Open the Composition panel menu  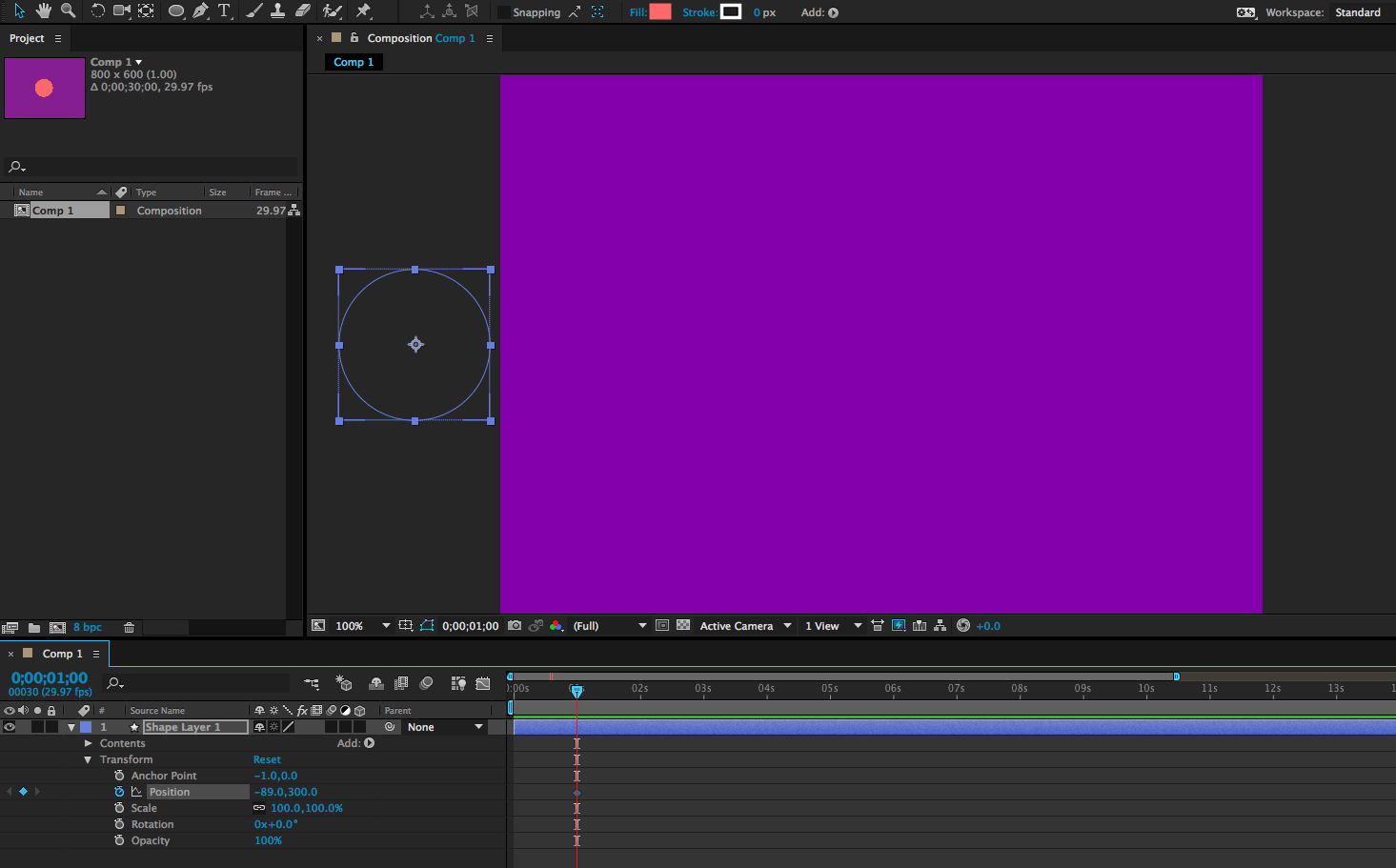490,38
